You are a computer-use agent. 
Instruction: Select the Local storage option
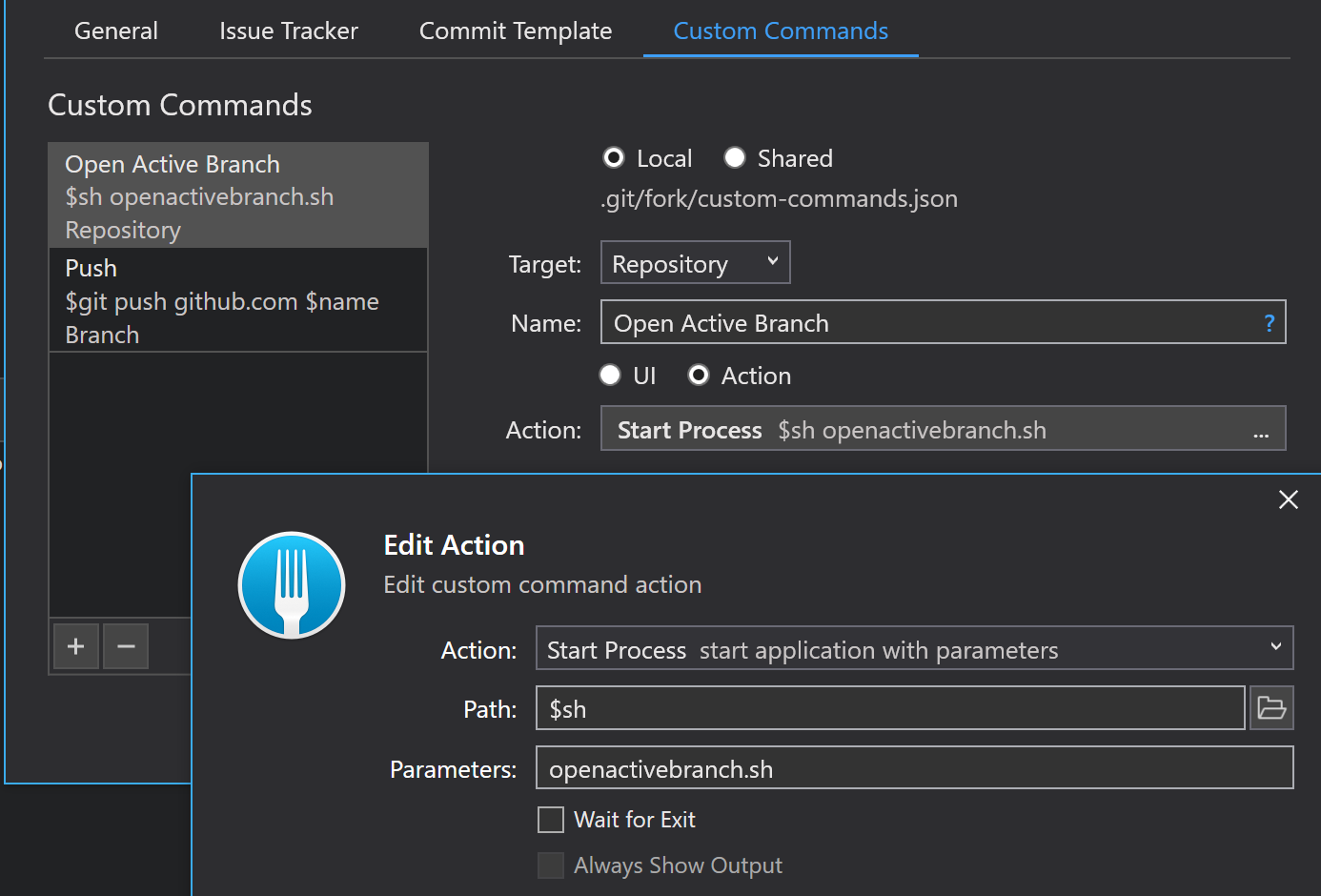[614, 158]
